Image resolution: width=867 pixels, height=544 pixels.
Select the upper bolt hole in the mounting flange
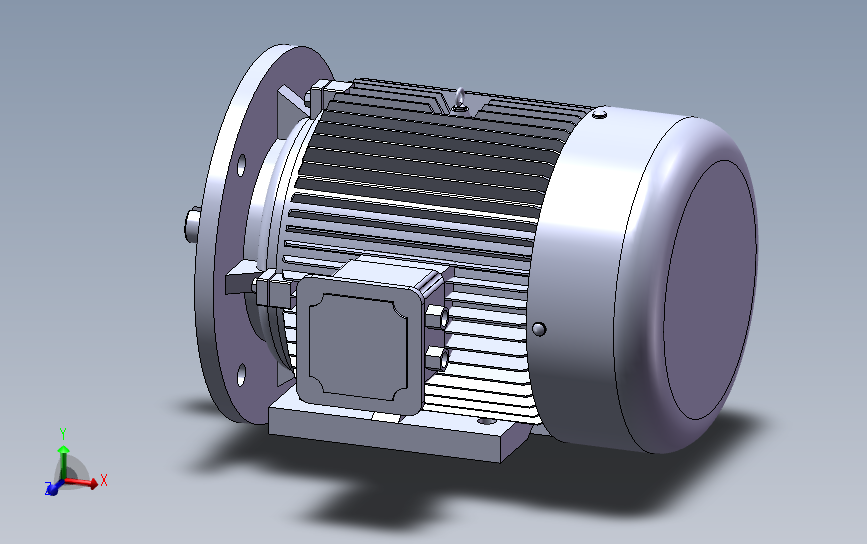242,165
